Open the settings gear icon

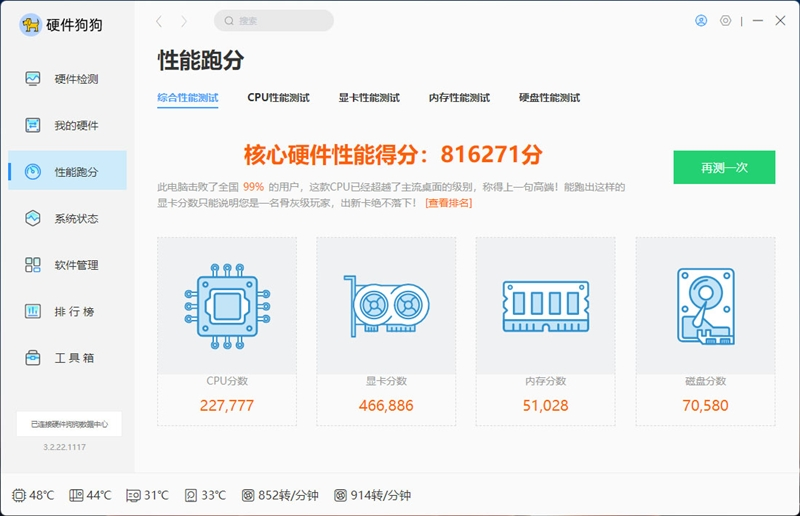click(726, 20)
